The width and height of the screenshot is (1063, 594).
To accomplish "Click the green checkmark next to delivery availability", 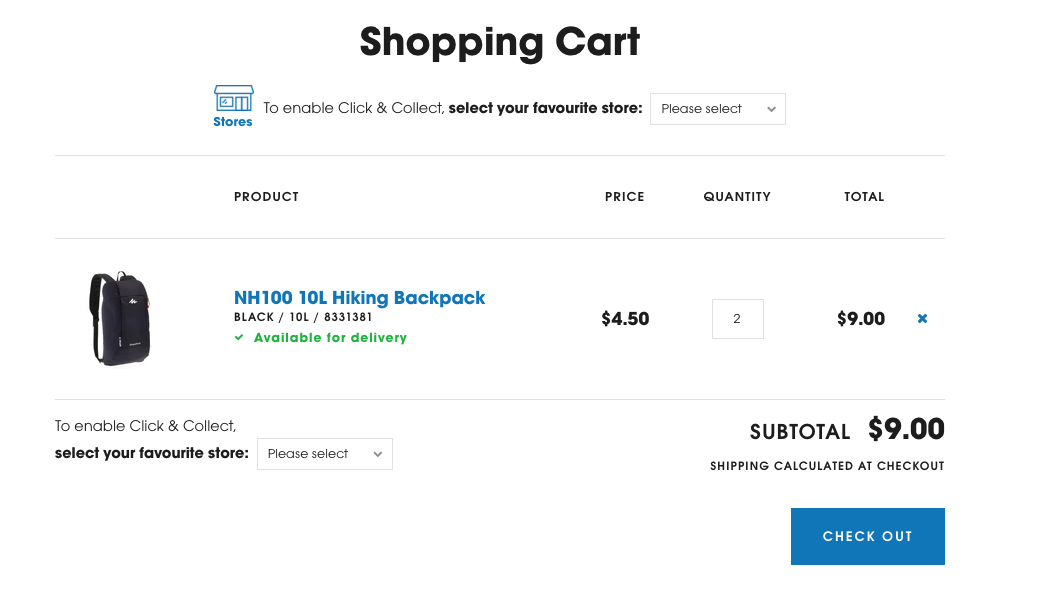I will tap(238, 338).
